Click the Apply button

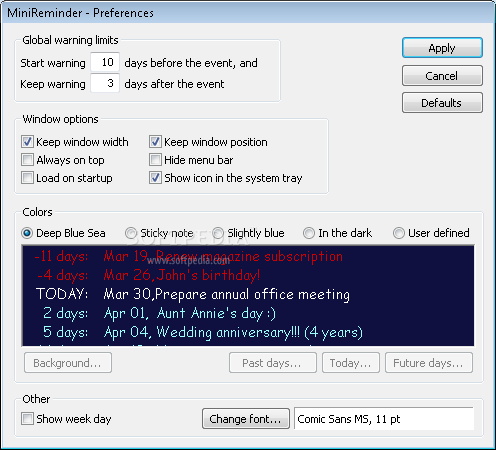pos(442,48)
